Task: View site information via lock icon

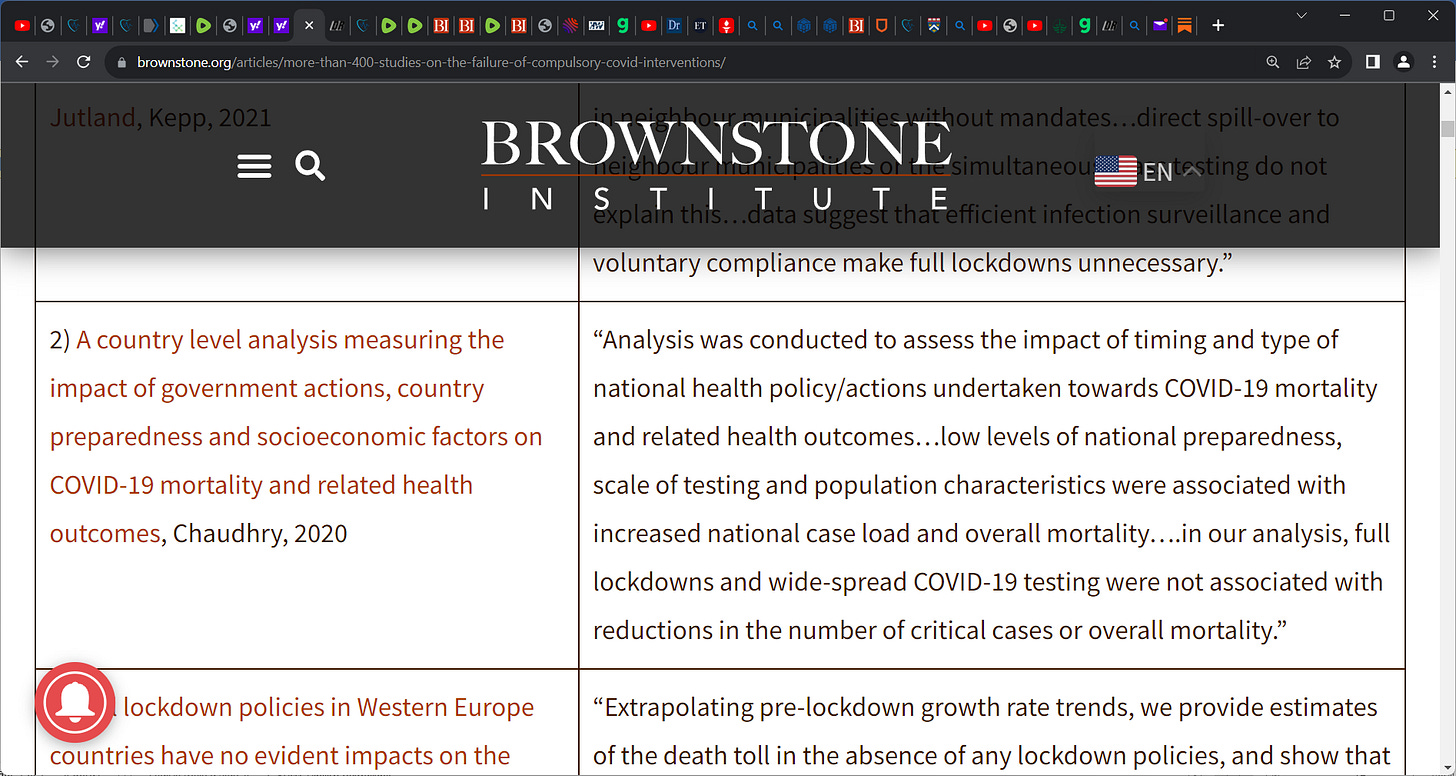Action: (122, 62)
